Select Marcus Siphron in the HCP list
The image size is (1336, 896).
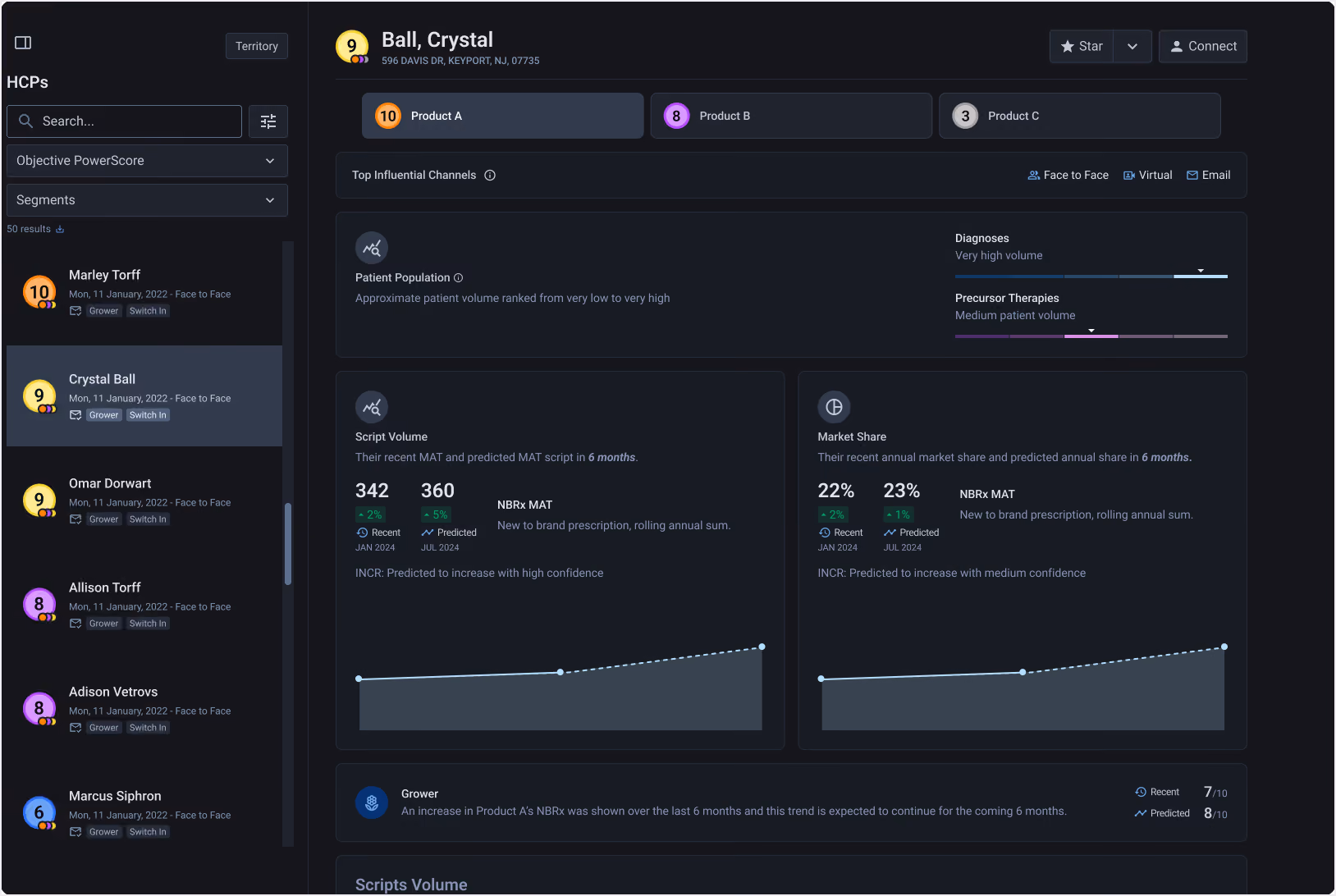click(x=144, y=813)
